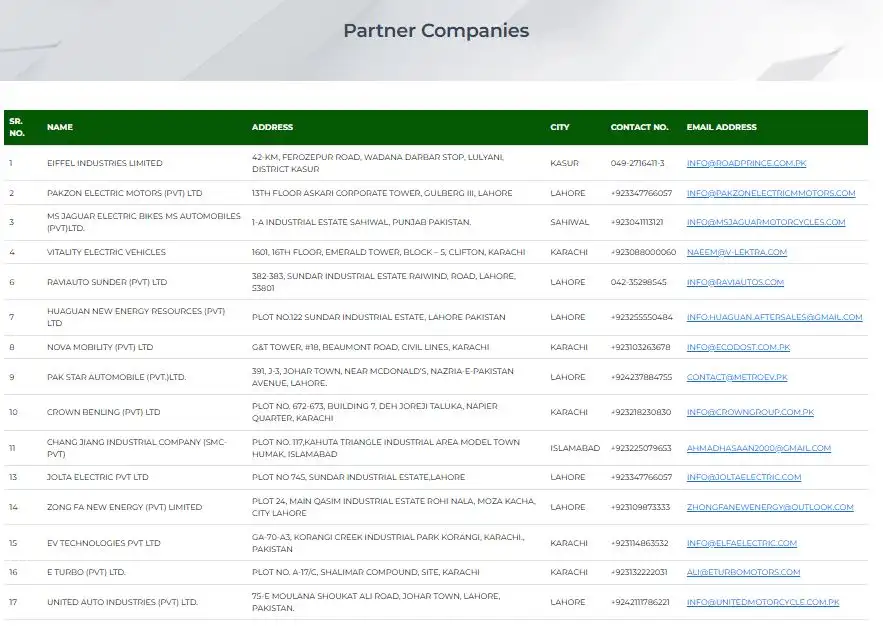The image size is (883, 631).
Task: Select EV TECHNOLOGIES PVT LTD name
Action: click(104, 543)
